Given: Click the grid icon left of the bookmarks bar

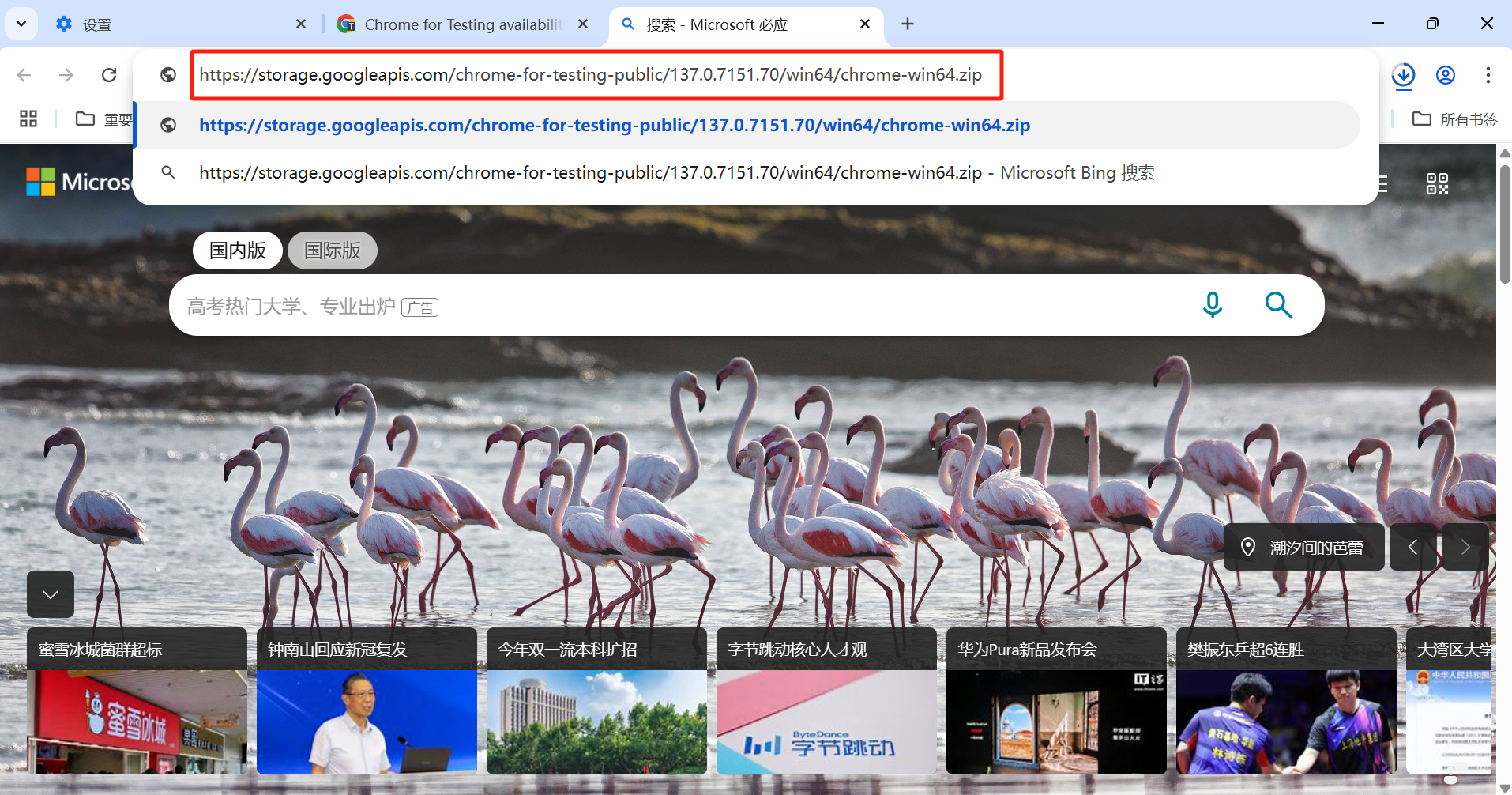Looking at the screenshot, I should tap(28, 119).
